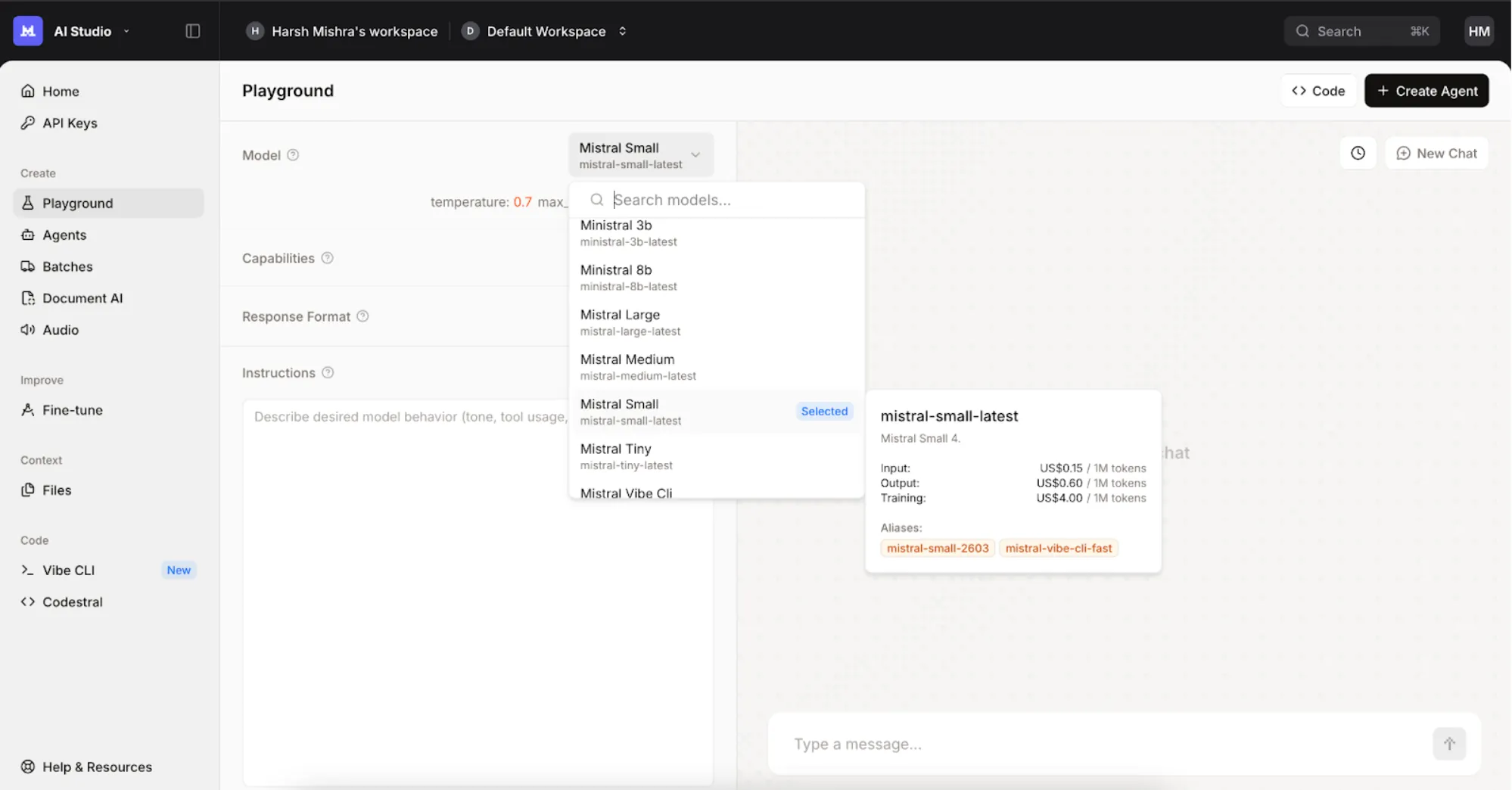Open chat history clock icon
Viewport: 1512px width, 790px height.
[1358, 153]
